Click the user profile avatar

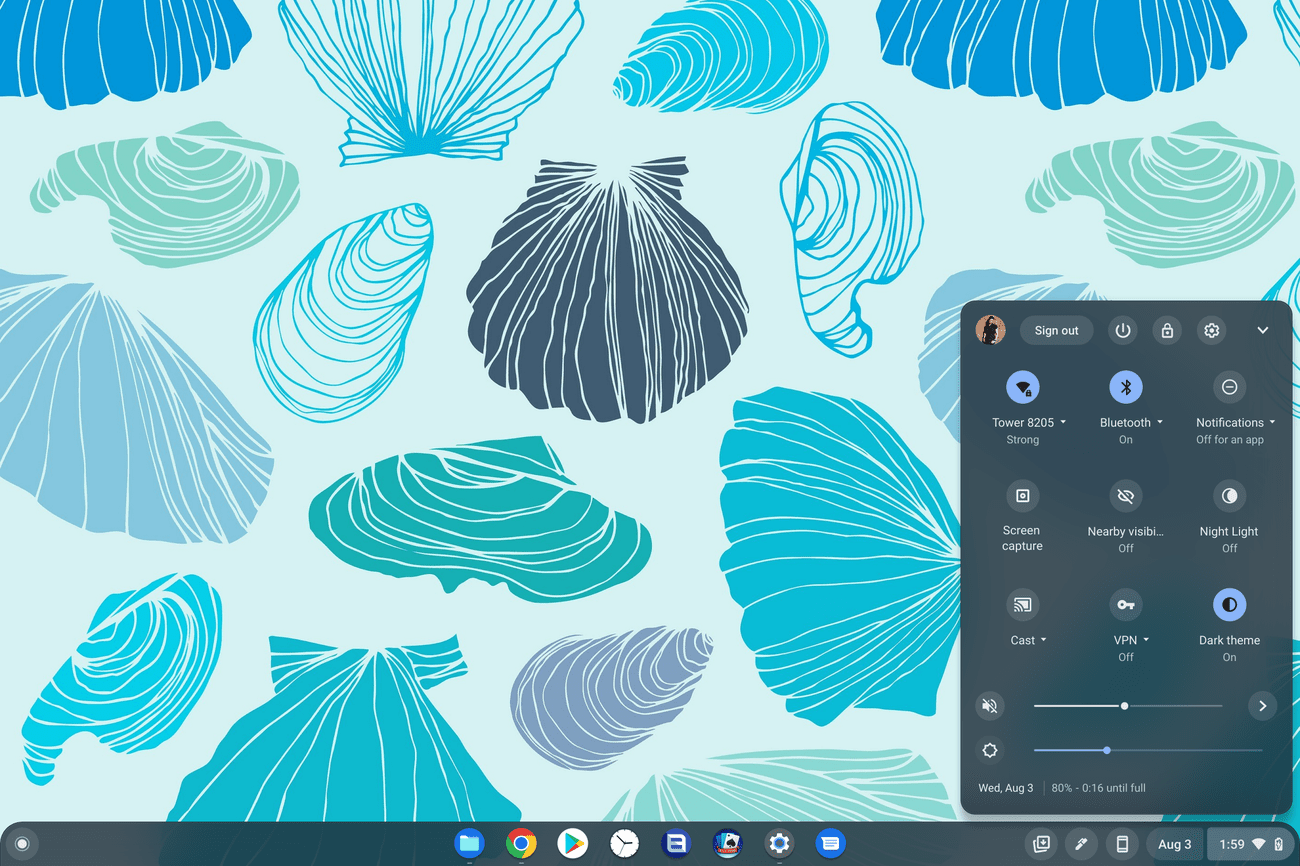coord(990,331)
